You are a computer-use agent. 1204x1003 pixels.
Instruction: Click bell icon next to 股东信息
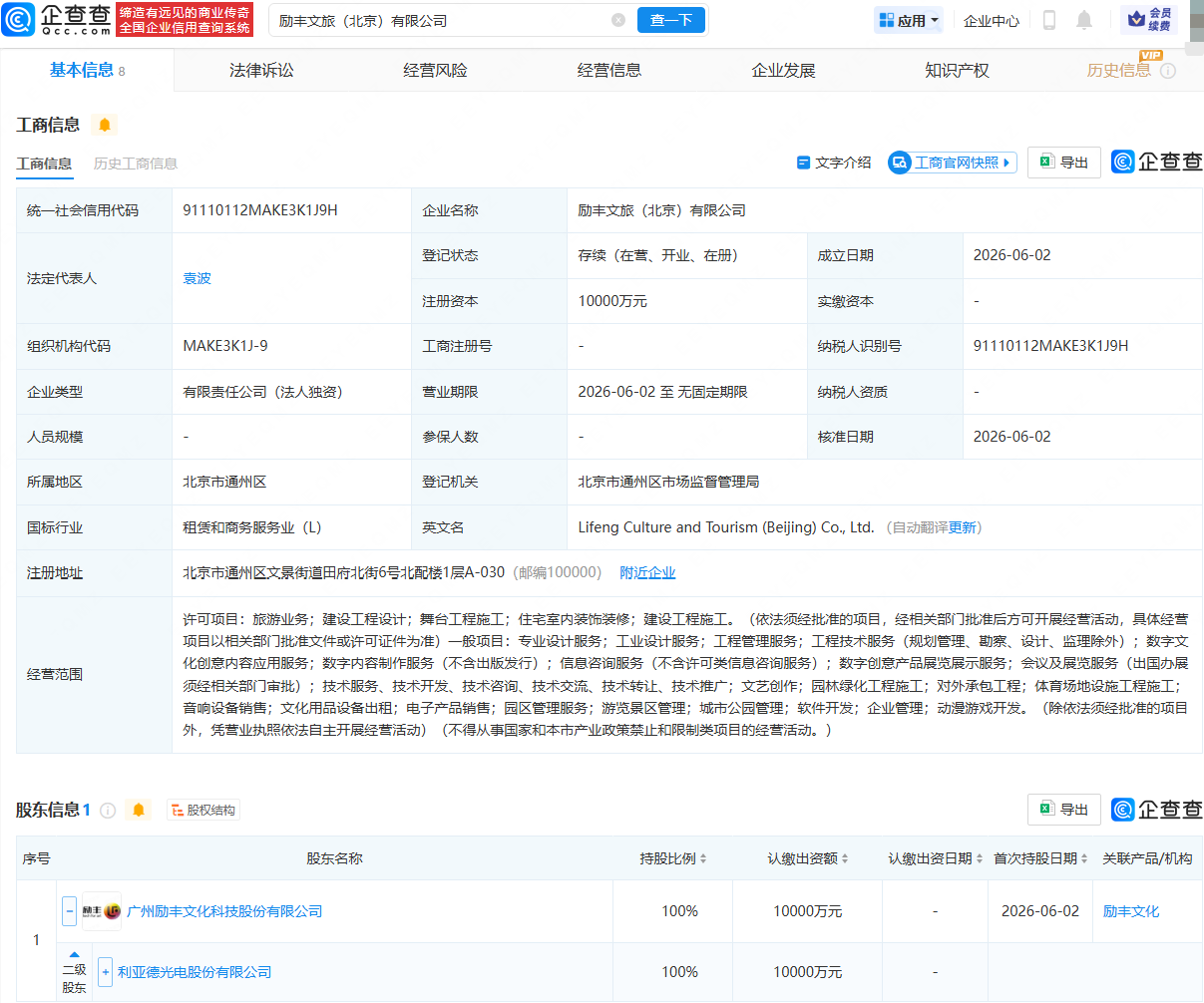pyautogui.click(x=139, y=810)
